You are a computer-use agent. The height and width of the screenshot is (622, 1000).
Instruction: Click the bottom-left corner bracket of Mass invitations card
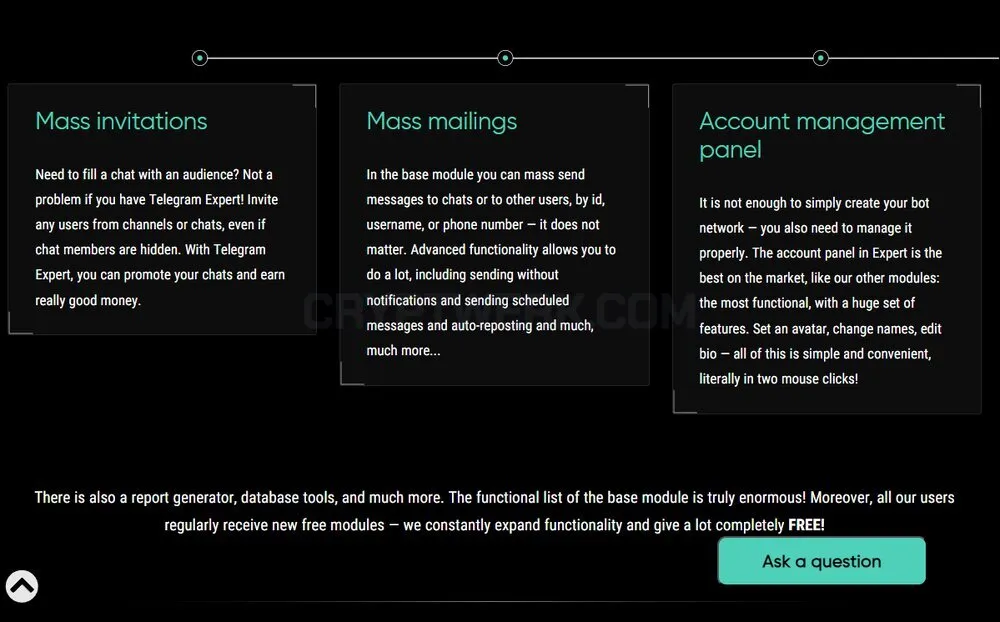(20, 323)
